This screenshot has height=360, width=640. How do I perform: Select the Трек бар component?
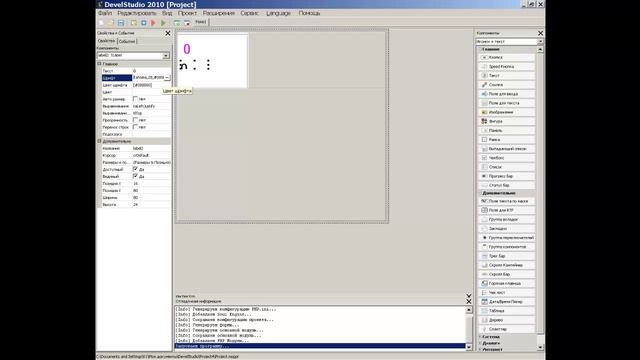click(507, 256)
